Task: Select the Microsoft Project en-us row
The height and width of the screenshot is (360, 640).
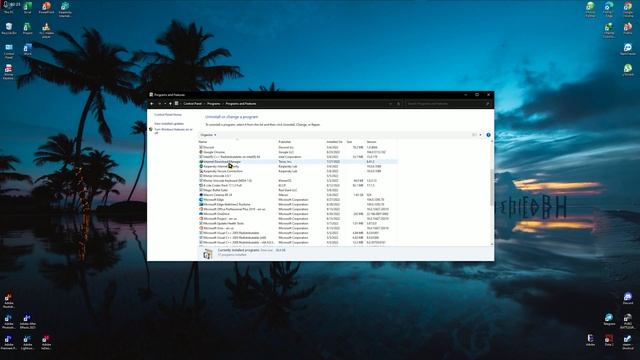Action: (x=297, y=219)
